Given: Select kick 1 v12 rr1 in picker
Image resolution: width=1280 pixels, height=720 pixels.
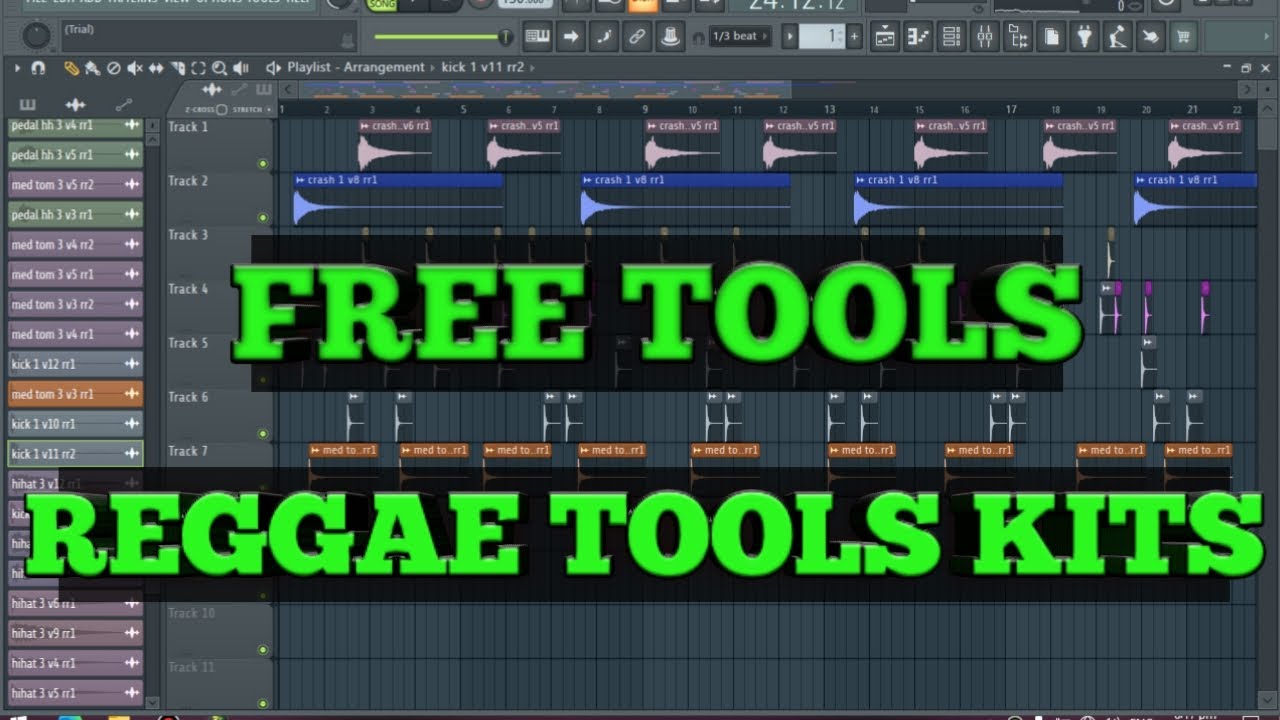Looking at the screenshot, I should coord(75,364).
